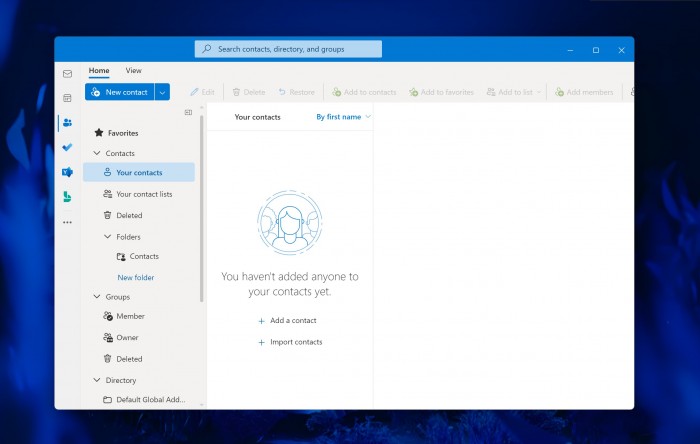Collapse the navigation pane using panel icon

tap(188, 113)
